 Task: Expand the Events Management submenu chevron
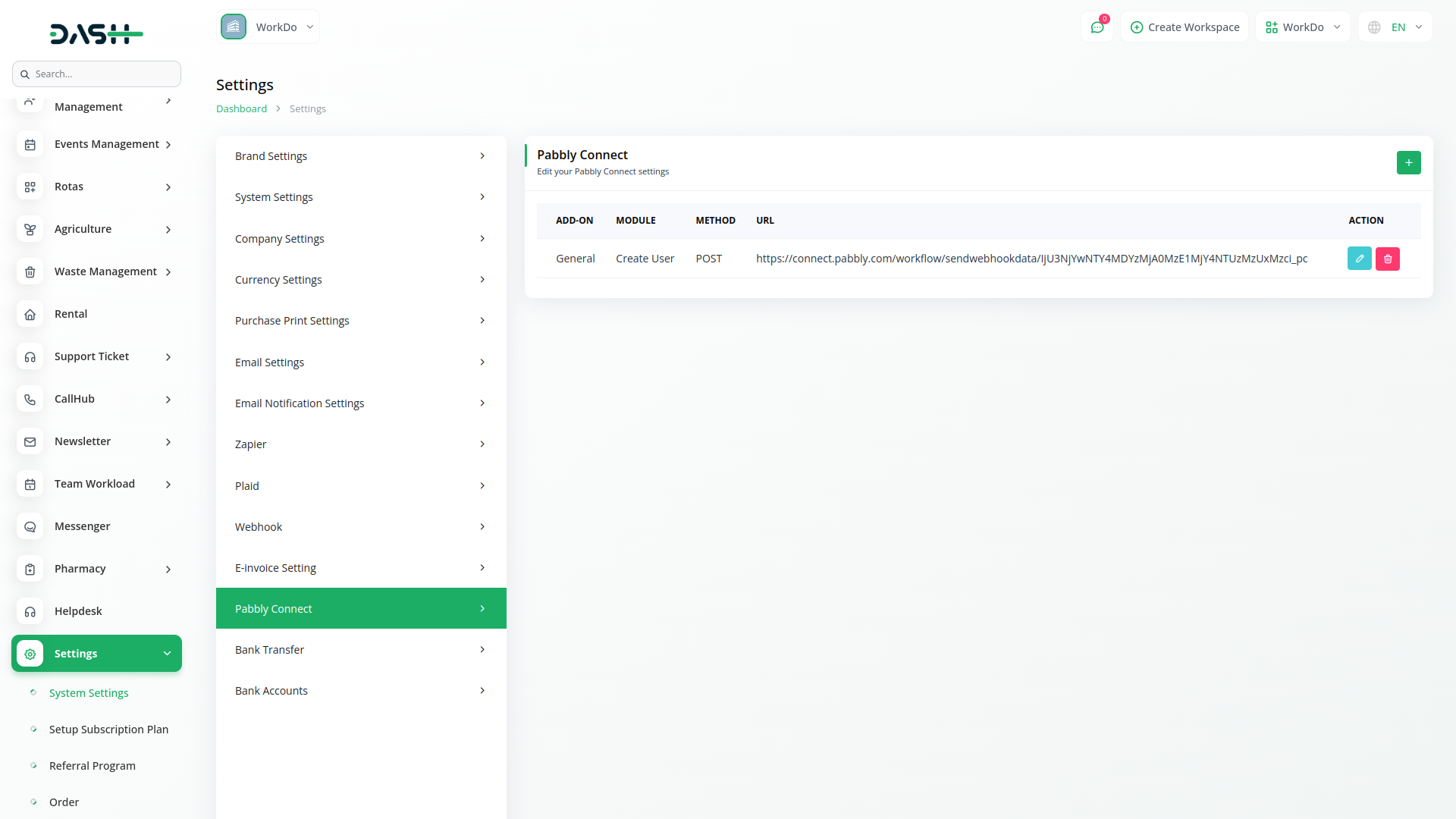[168, 145]
